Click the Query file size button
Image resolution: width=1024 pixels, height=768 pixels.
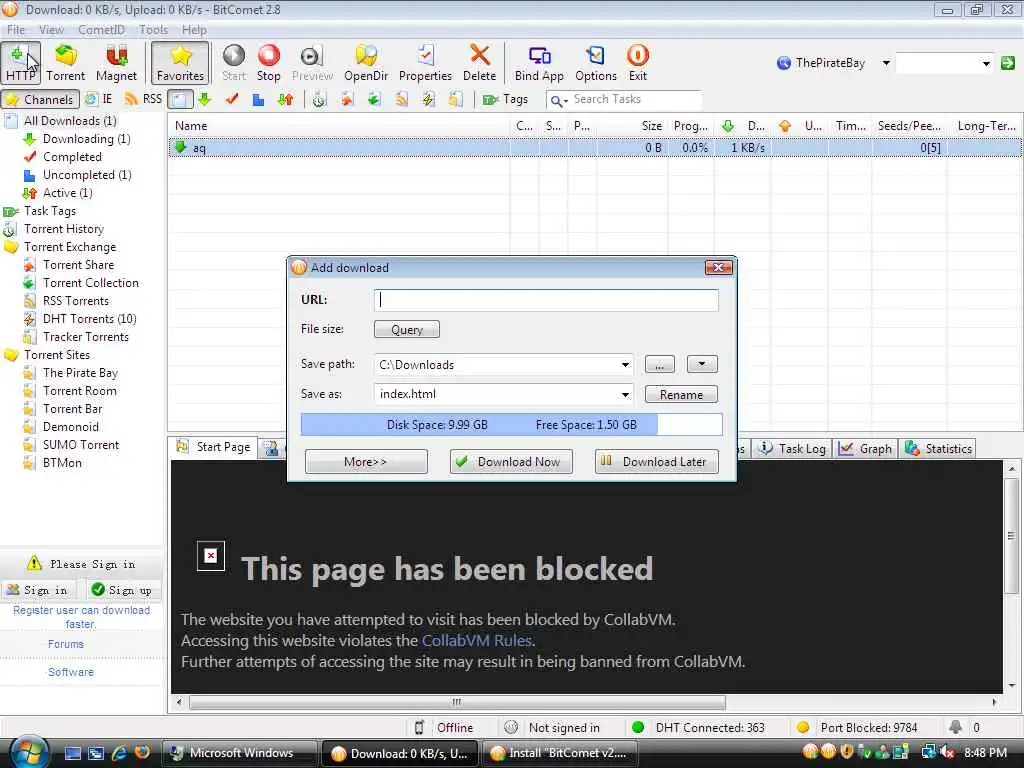(407, 329)
